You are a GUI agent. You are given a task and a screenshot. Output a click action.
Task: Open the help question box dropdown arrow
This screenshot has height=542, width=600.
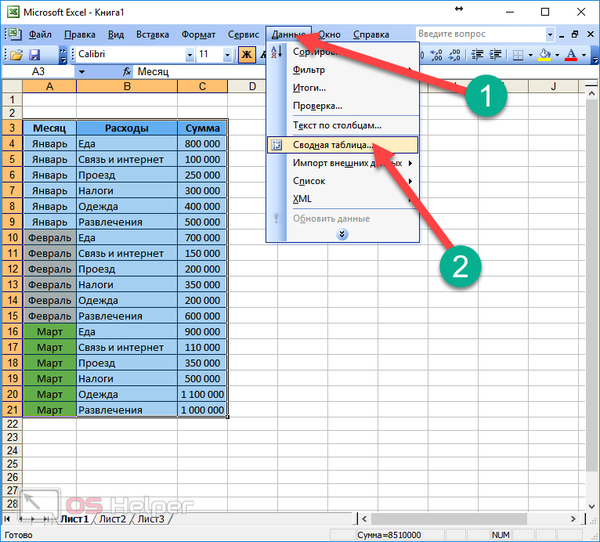(550, 34)
